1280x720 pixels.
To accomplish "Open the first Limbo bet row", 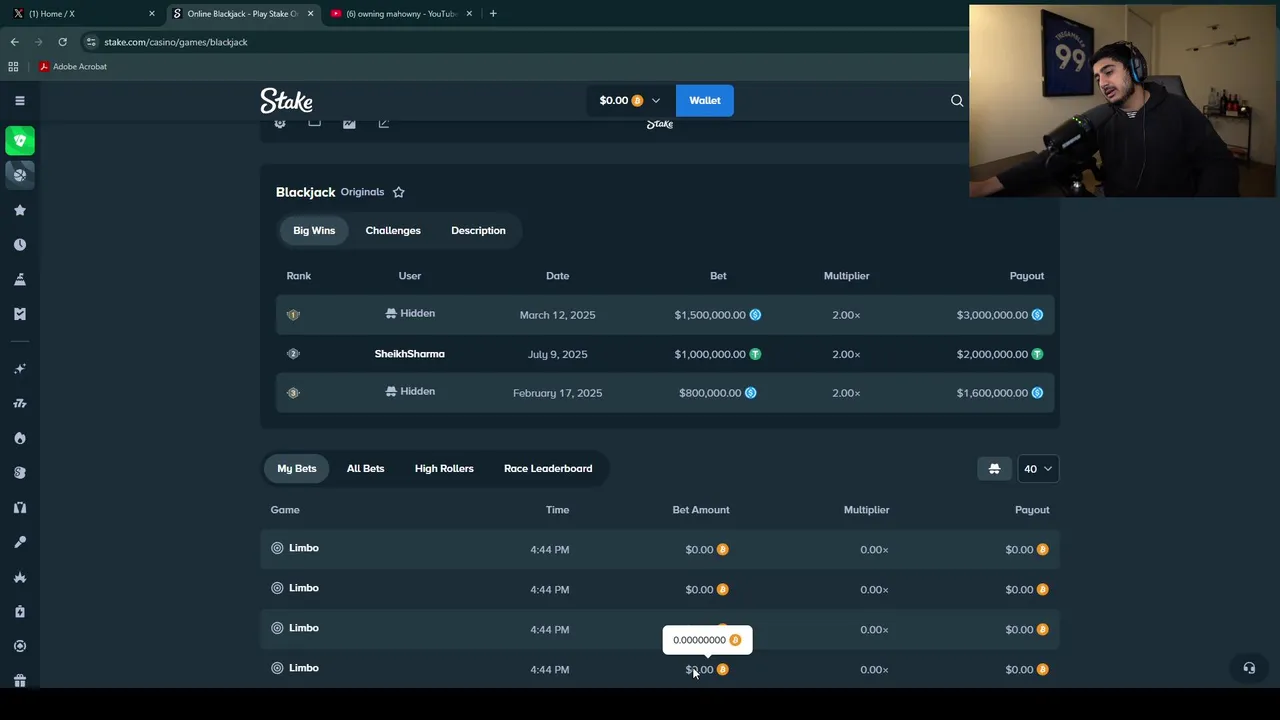I will pyautogui.click(x=660, y=549).
